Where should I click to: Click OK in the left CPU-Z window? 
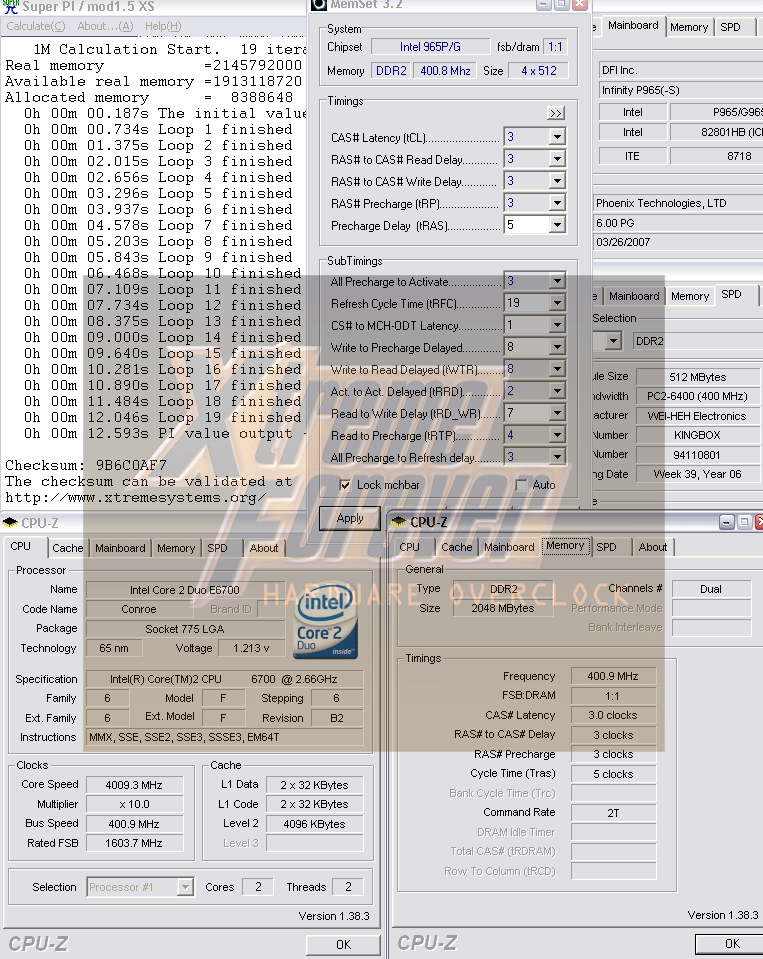click(x=343, y=944)
